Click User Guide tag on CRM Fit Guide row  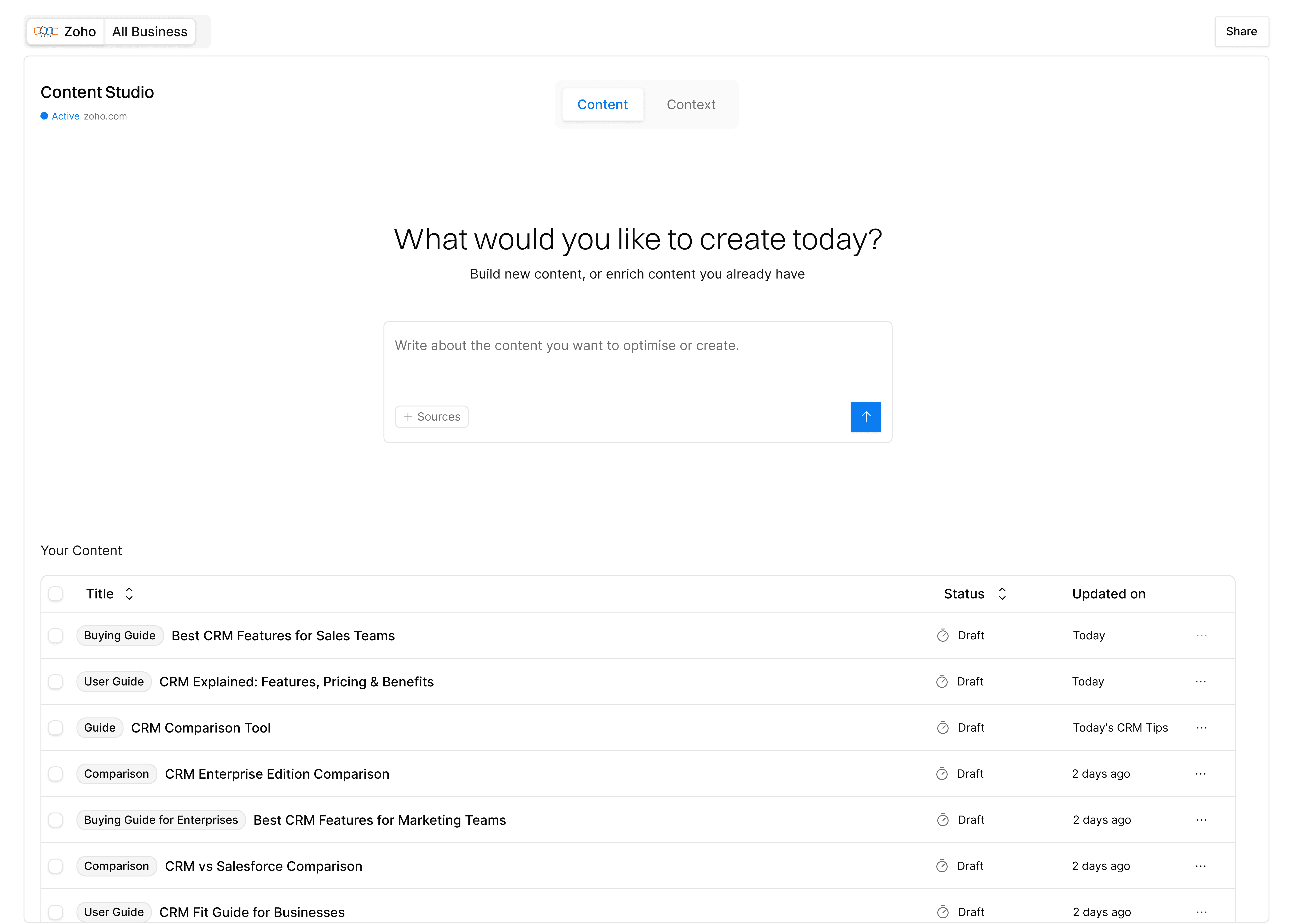[114, 912]
